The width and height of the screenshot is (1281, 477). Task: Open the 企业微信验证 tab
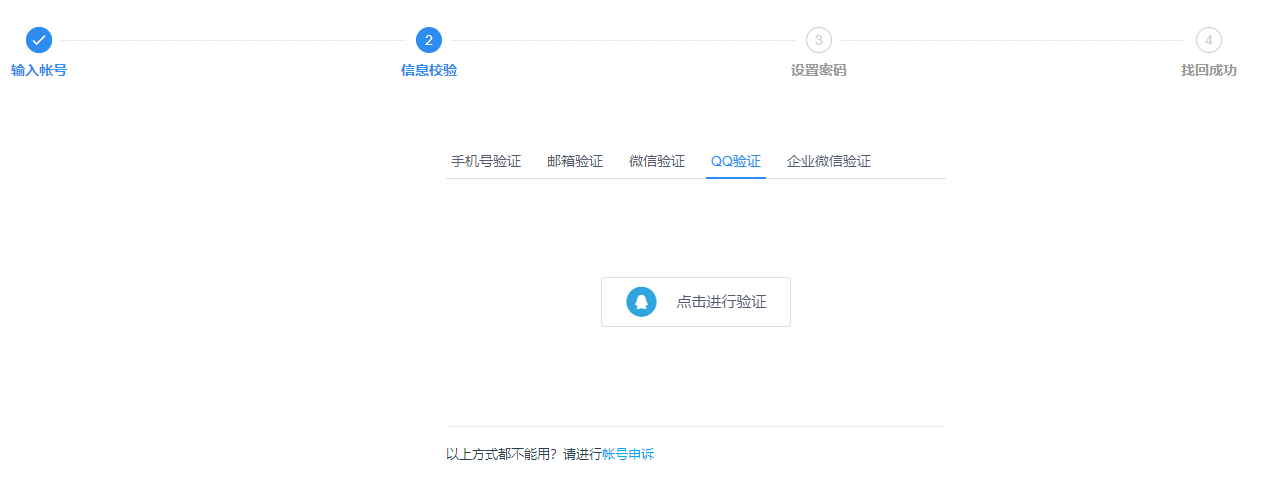(829, 161)
